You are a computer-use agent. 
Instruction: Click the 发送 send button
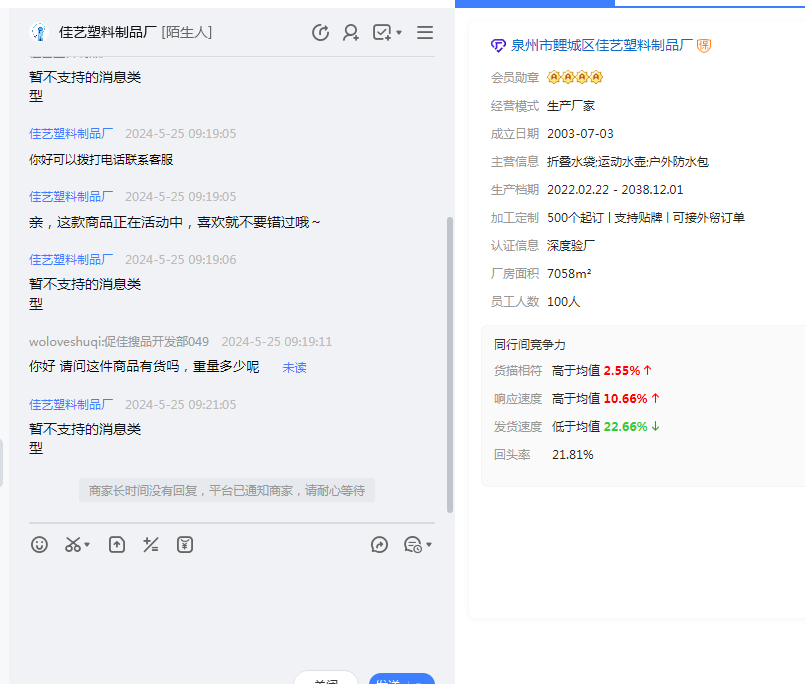401,679
